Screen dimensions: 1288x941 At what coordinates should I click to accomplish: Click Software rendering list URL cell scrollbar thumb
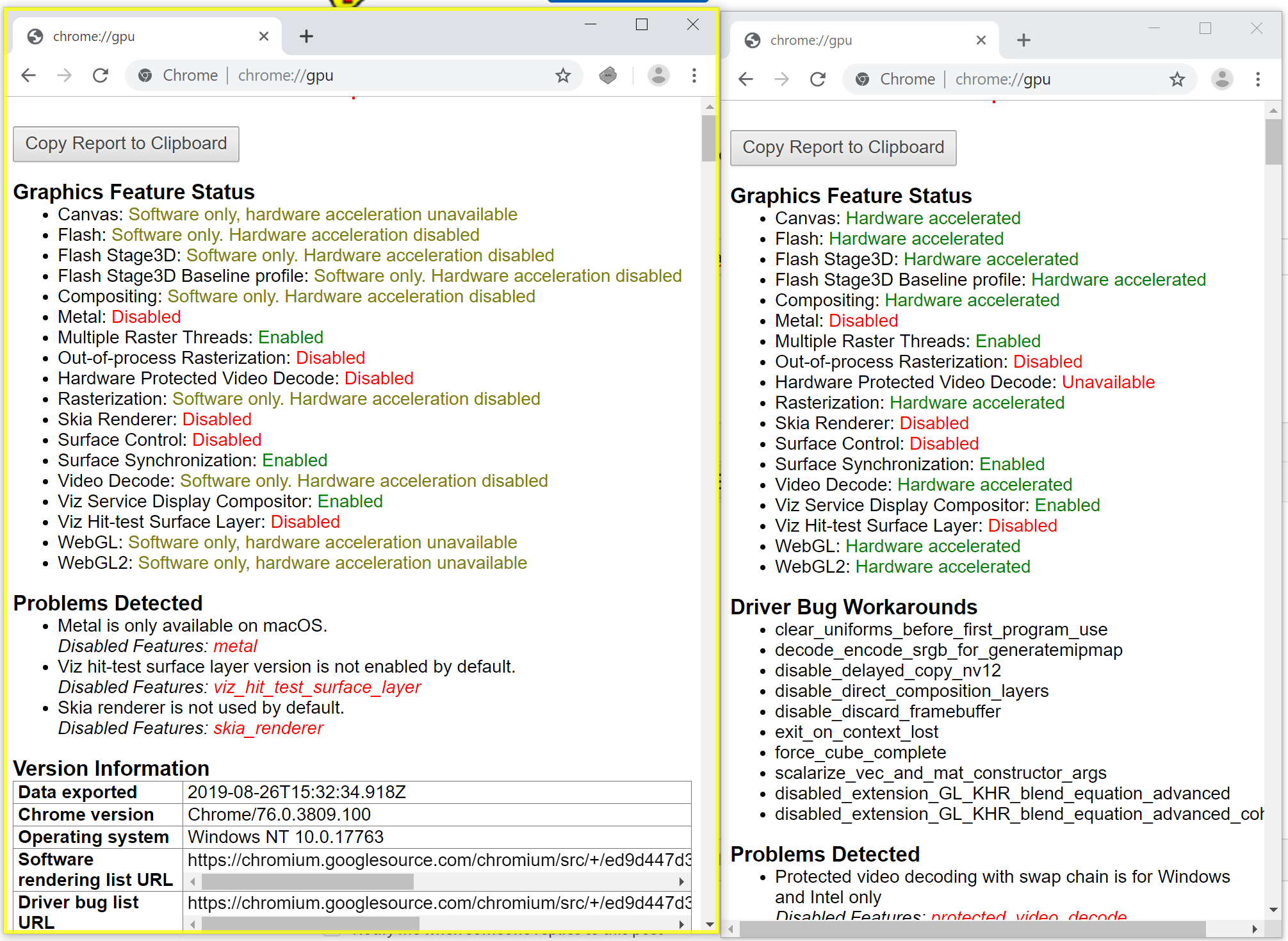pyautogui.click(x=307, y=882)
